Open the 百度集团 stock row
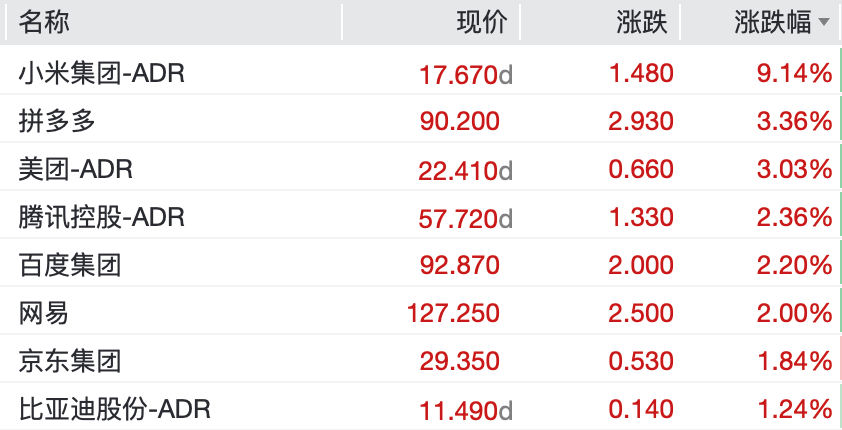The height and width of the screenshot is (430, 842). 421,265
